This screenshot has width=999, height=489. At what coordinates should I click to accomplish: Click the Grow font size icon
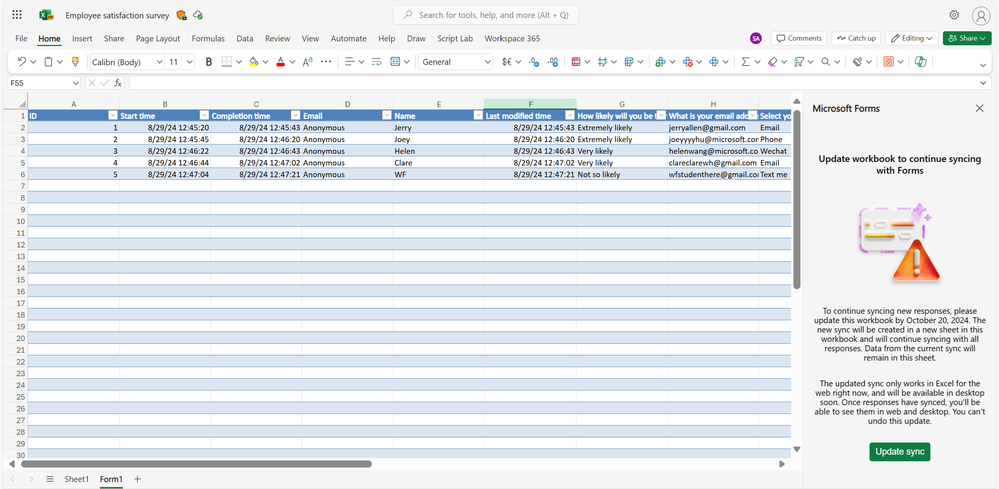tap(307, 62)
